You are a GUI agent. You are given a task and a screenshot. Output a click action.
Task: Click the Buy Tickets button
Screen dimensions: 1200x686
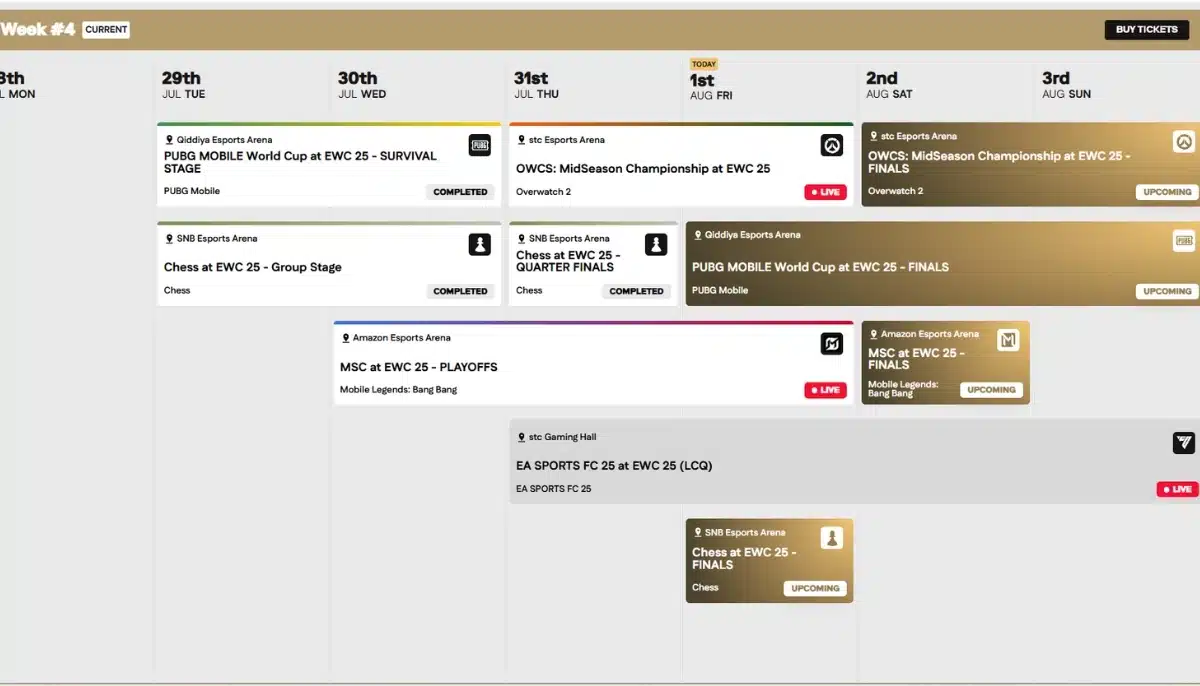click(x=1147, y=30)
